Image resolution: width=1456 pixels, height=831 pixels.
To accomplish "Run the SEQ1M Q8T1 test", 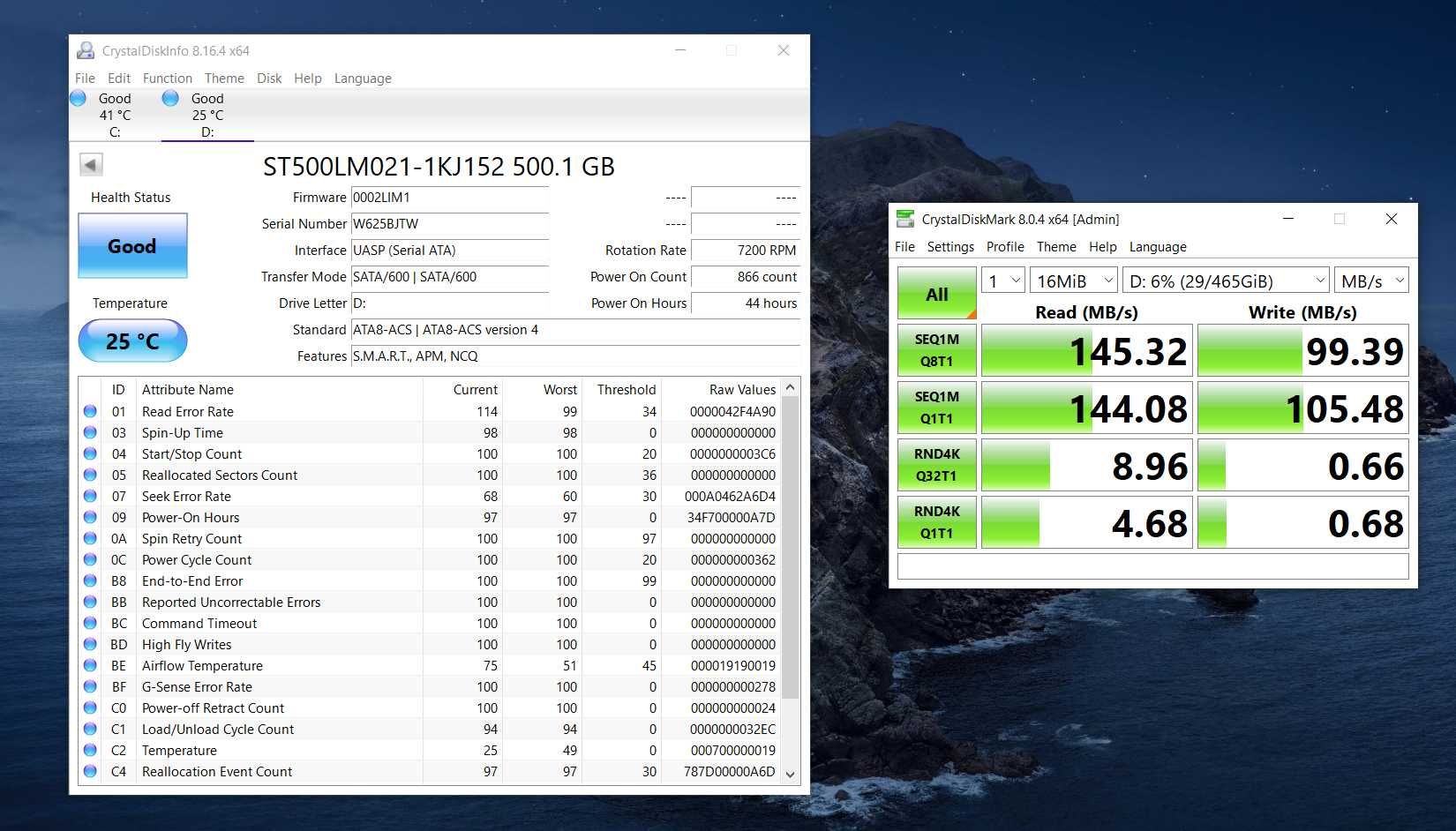I will (937, 350).
